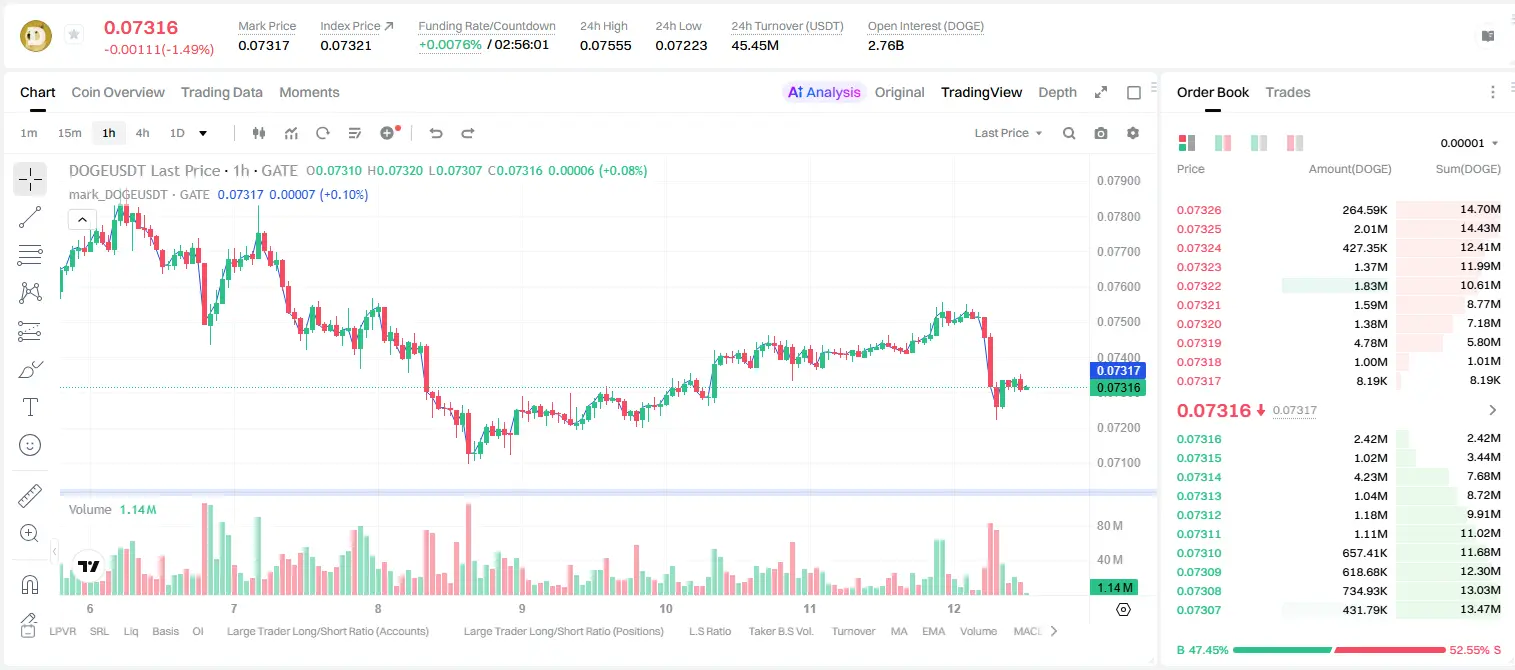Select the crosshair cursor tool
Viewport: 1515px width, 670px height.
[x=30, y=179]
